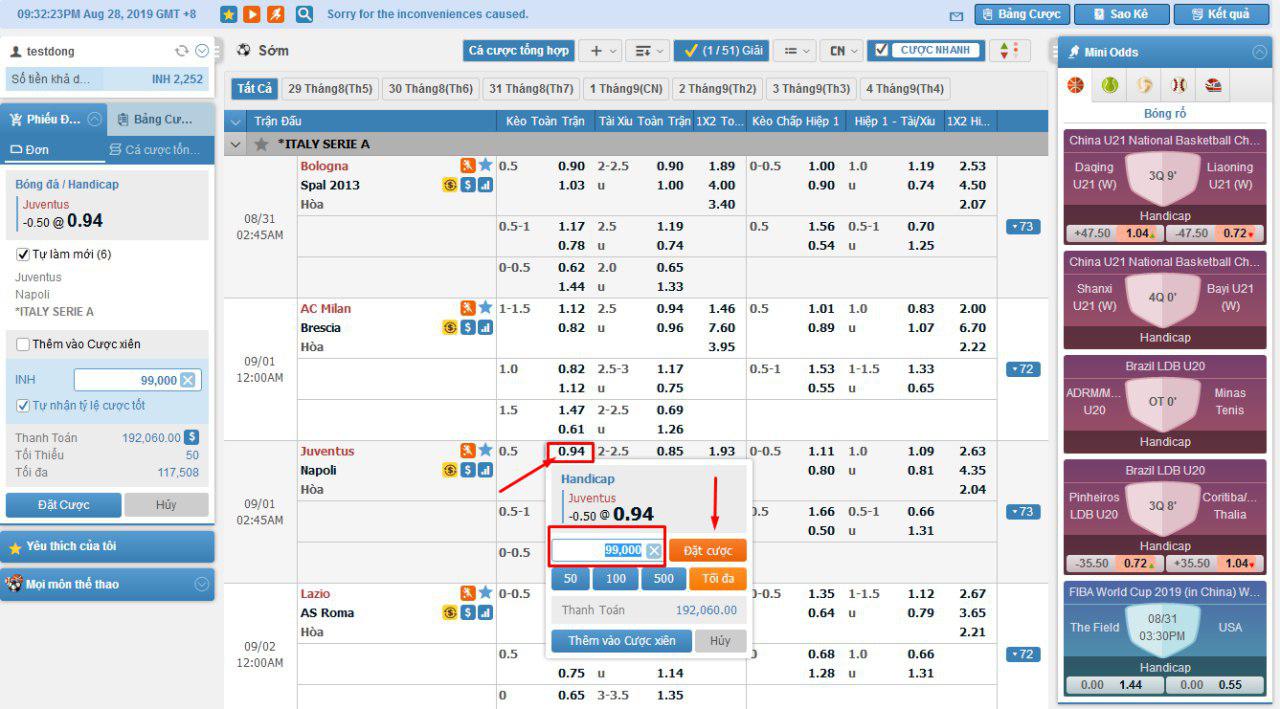Viewport: 1280px width, 709px height.
Task: Click the stake input field in Handicap popup
Action: (598, 550)
